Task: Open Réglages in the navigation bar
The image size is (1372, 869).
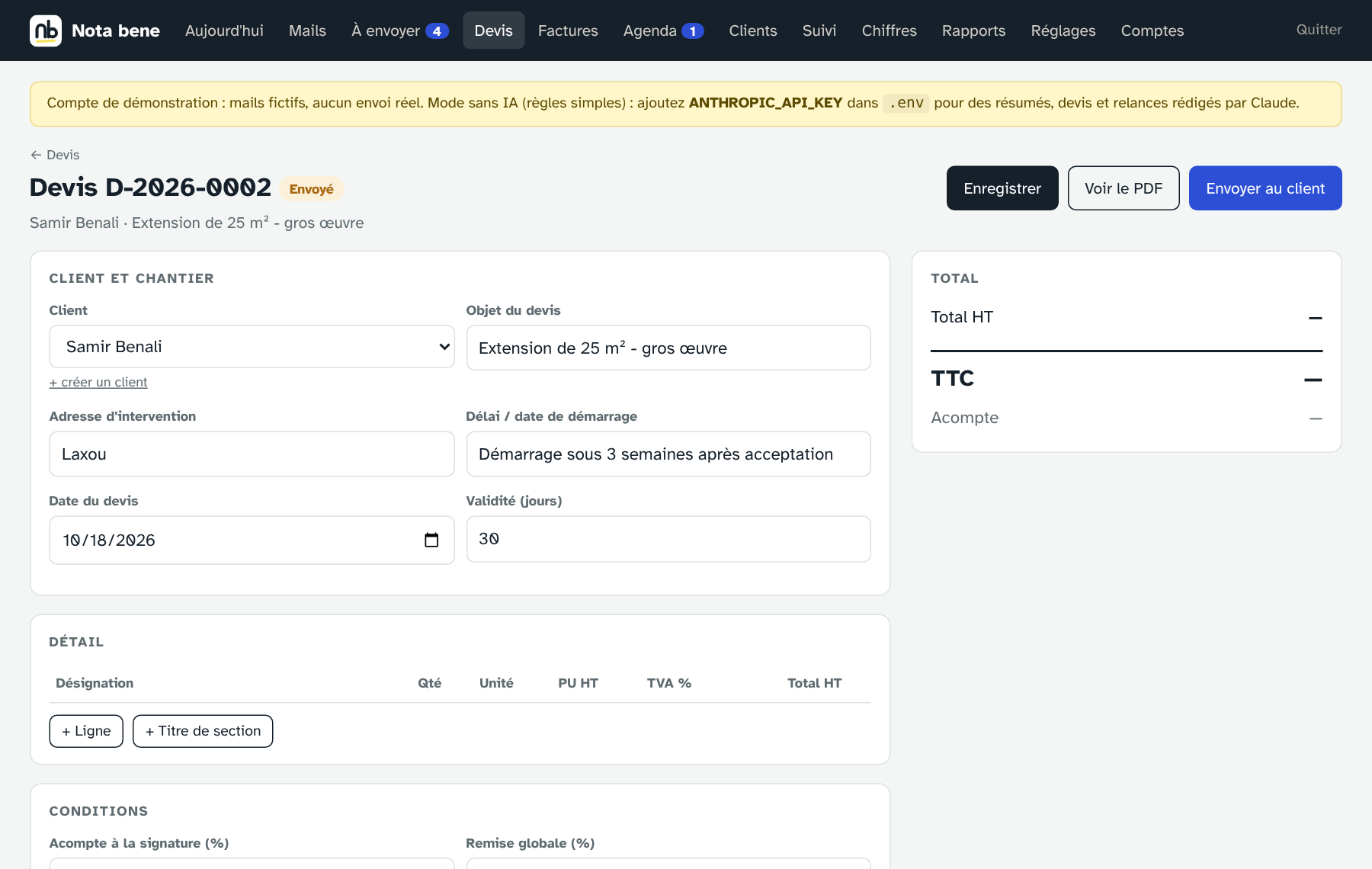Action: click(x=1063, y=30)
